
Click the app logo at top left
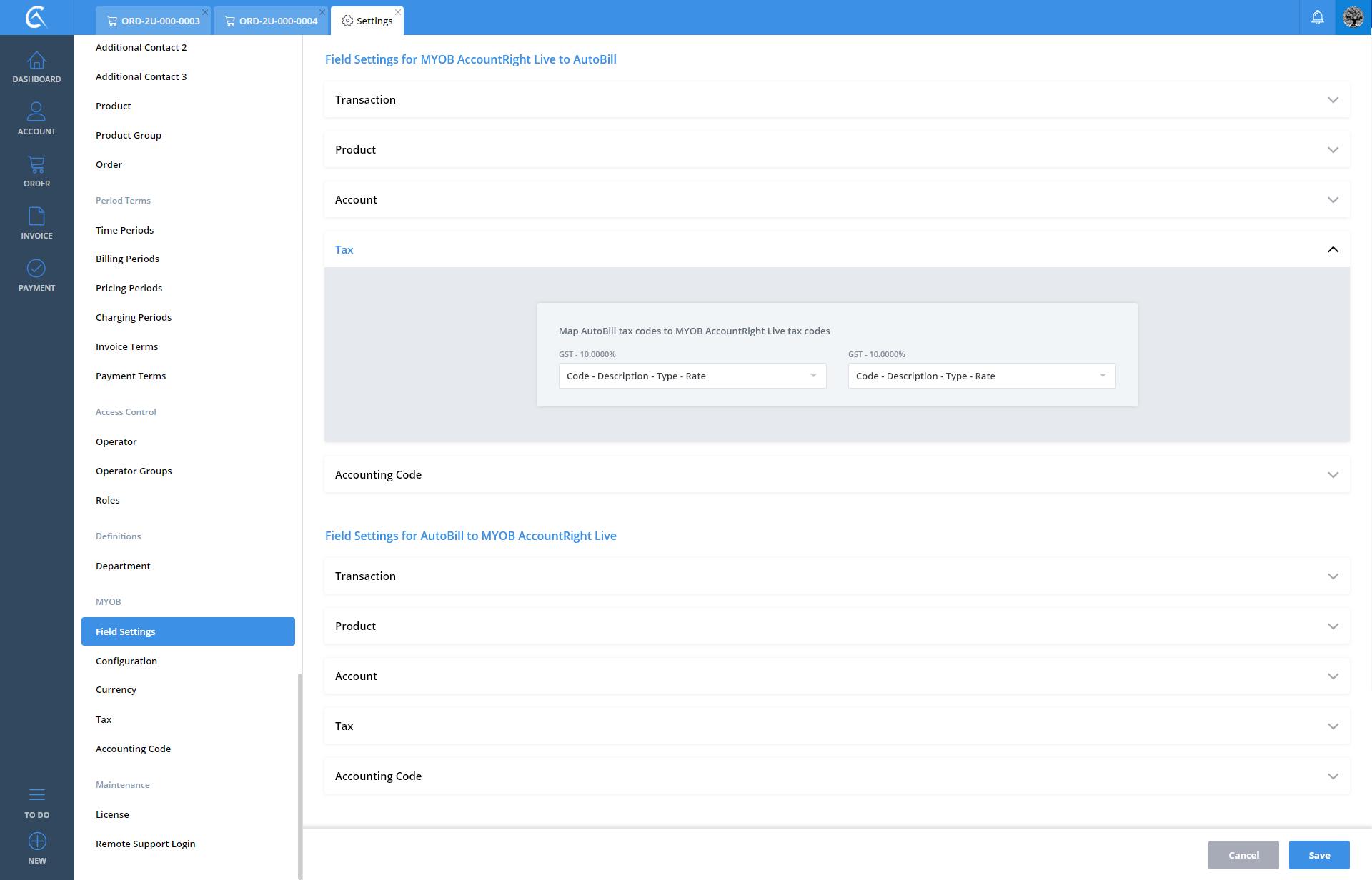tap(36, 17)
